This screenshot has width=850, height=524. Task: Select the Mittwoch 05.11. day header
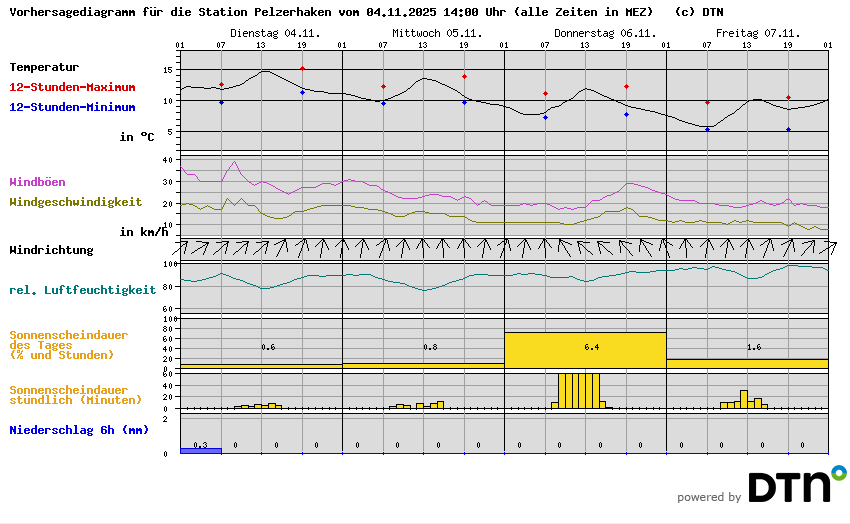[423, 33]
